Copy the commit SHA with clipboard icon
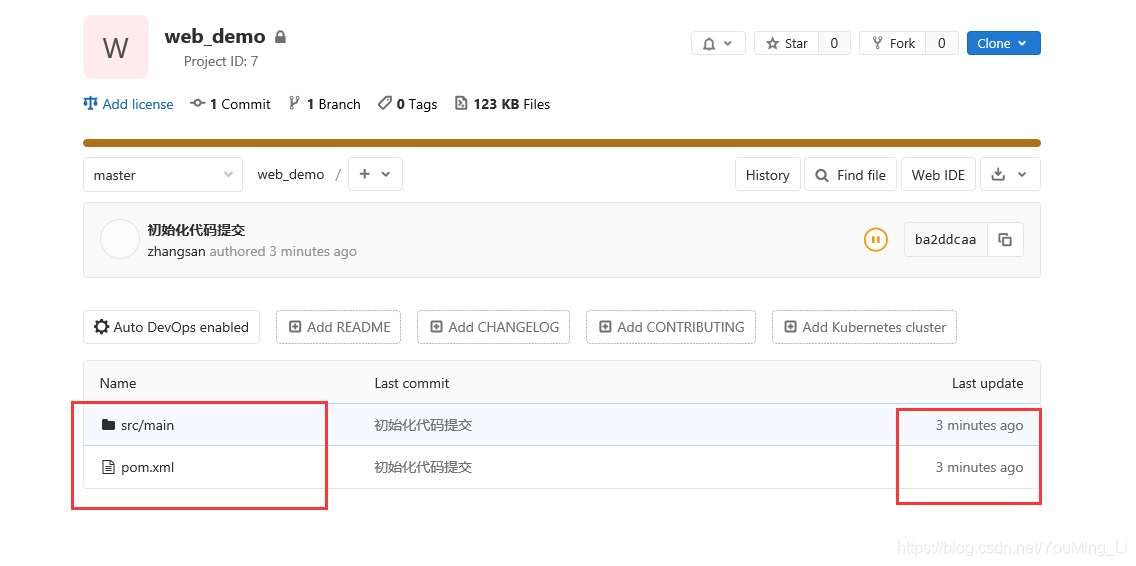The height and width of the screenshot is (566, 1136). pos(1005,239)
